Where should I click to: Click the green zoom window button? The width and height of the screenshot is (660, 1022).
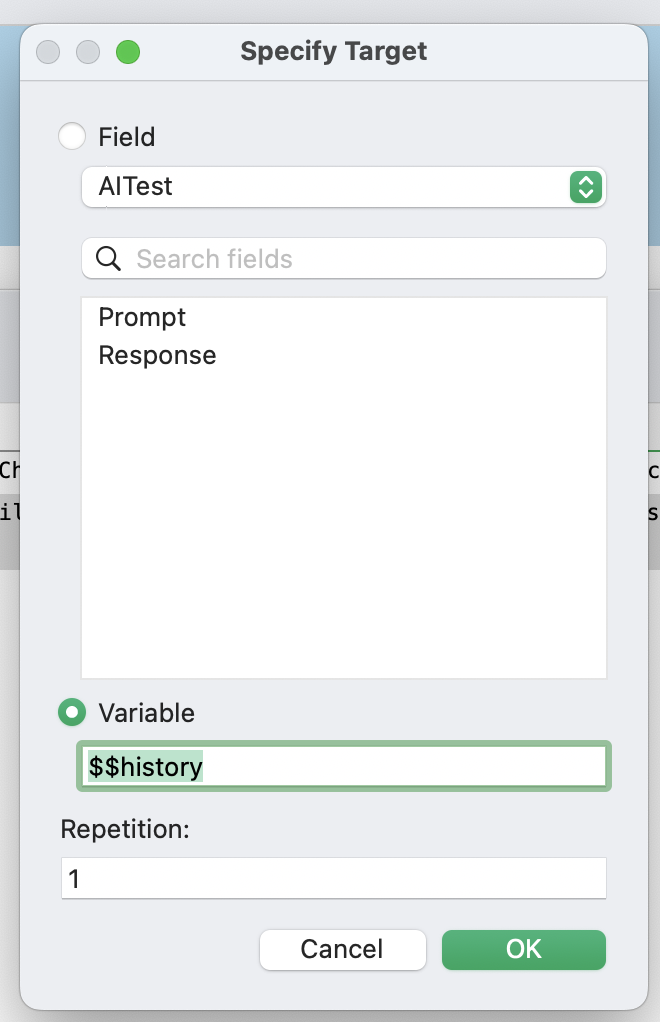pyautogui.click(x=128, y=52)
